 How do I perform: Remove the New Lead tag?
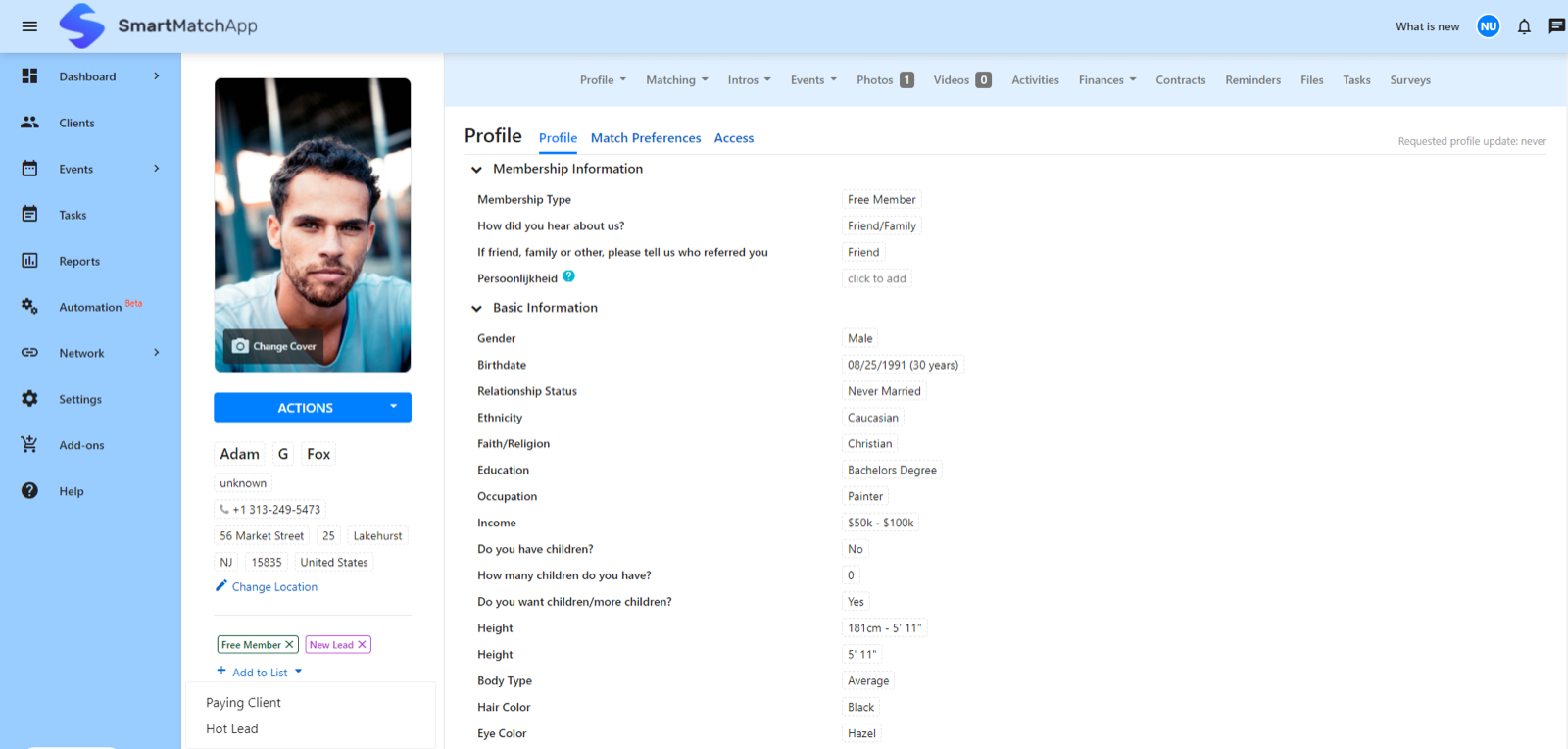tap(362, 645)
